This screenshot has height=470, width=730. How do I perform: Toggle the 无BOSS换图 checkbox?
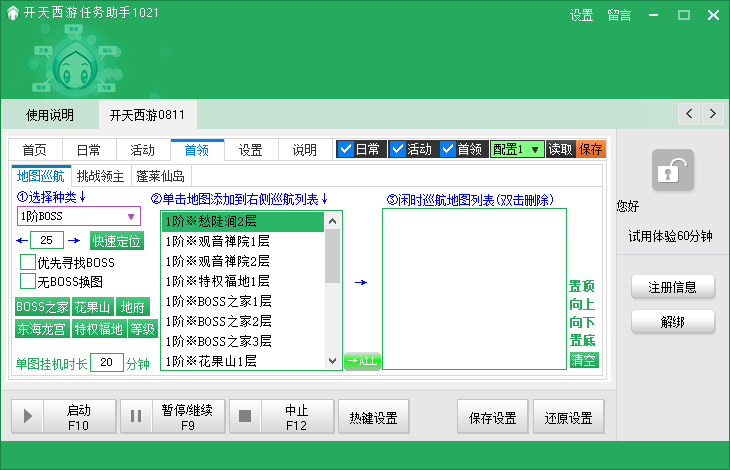pyautogui.click(x=28, y=281)
